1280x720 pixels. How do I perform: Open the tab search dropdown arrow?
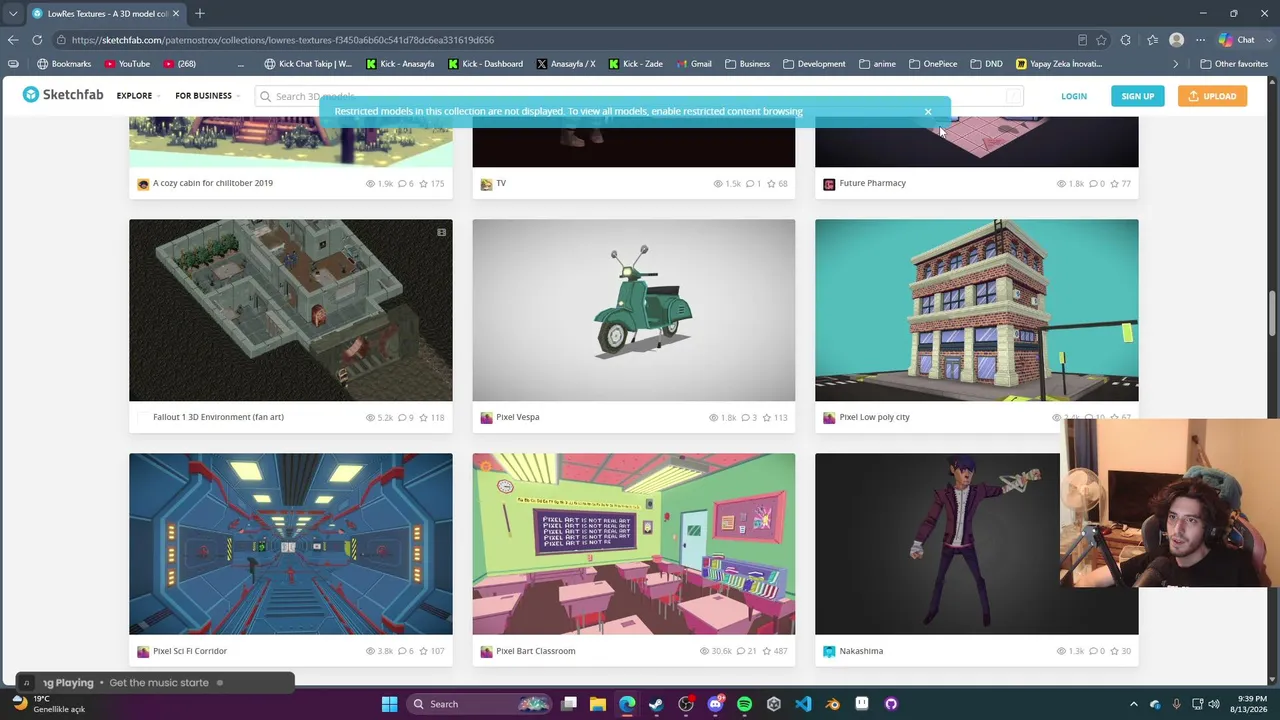pos(13,14)
